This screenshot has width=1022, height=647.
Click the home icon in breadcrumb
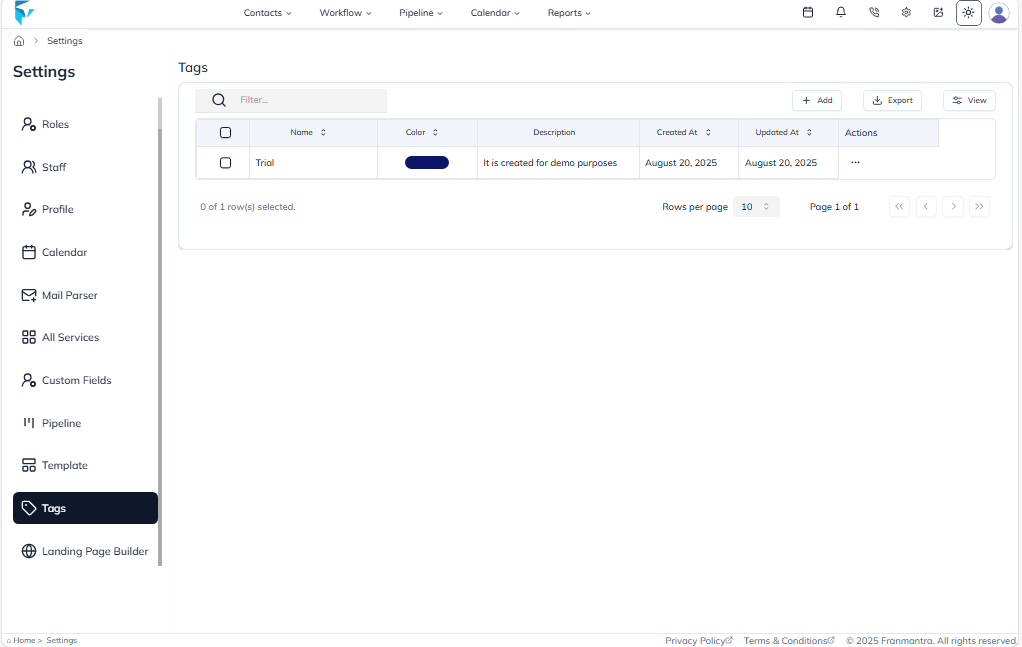tap(19, 41)
